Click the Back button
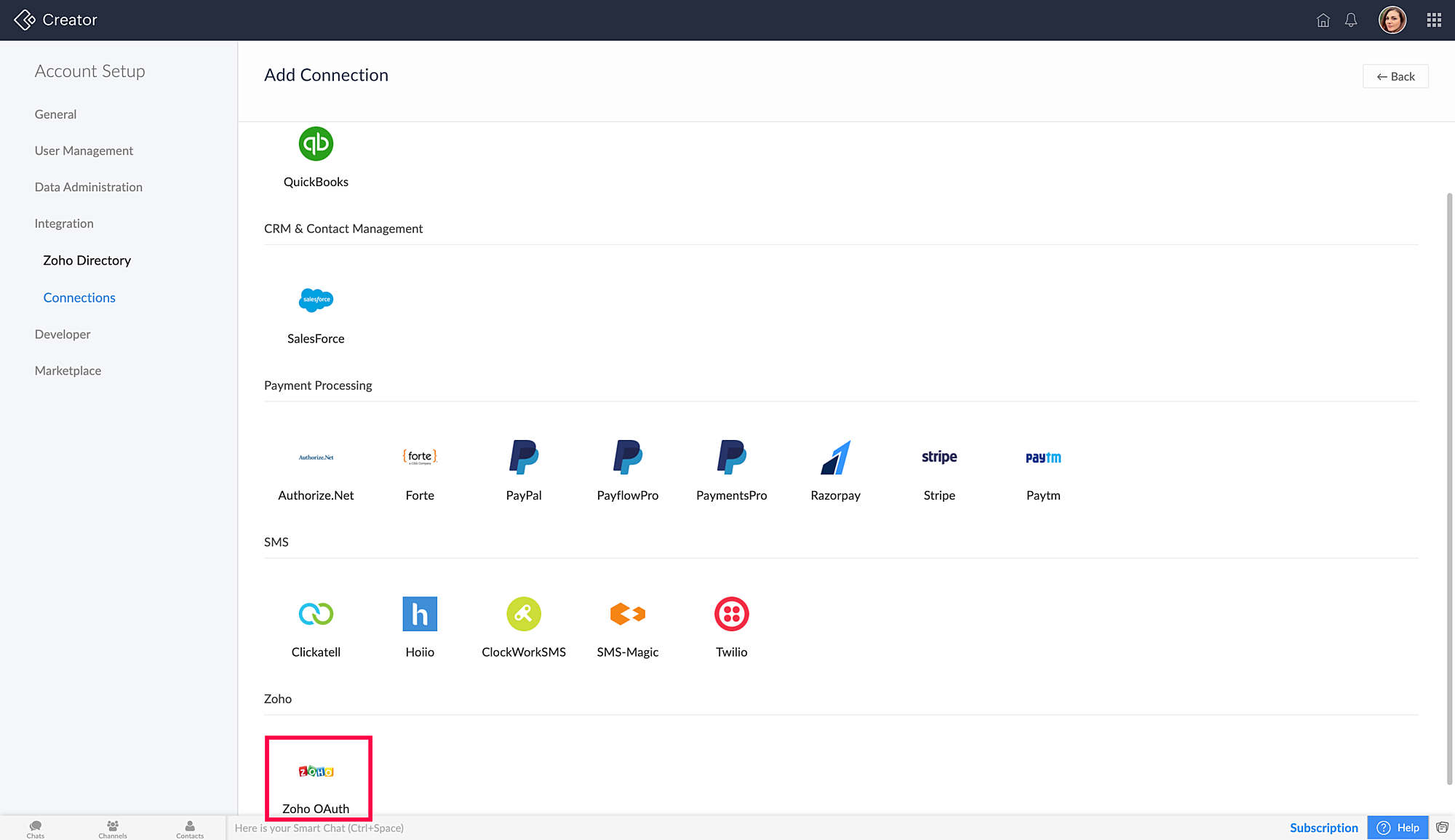The height and width of the screenshot is (840, 1455). point(1395,76)
